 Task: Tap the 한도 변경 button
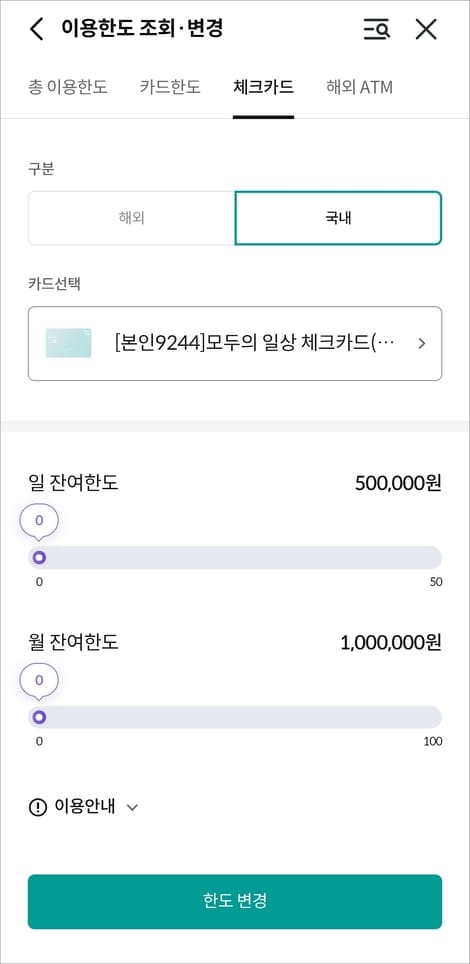pos(235,901)
